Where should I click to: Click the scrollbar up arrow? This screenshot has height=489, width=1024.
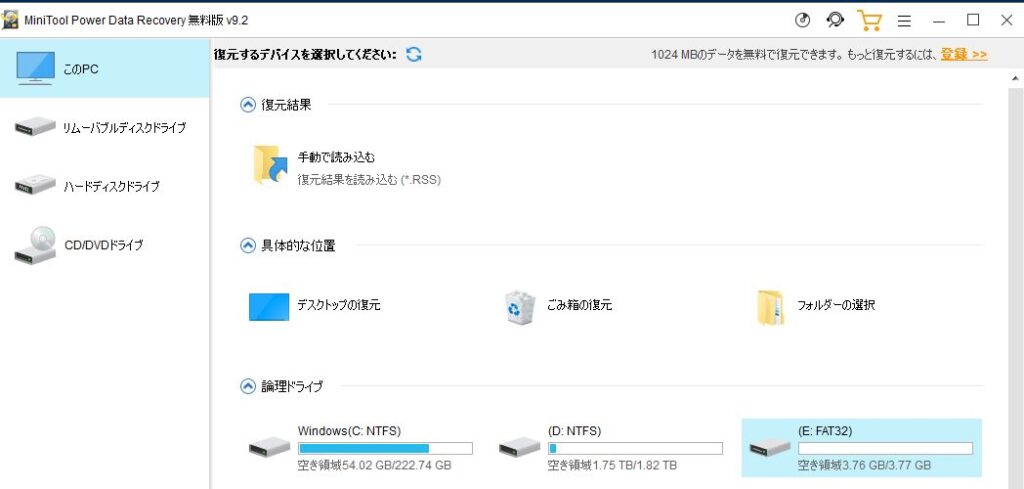click(x=1015, y=78)
